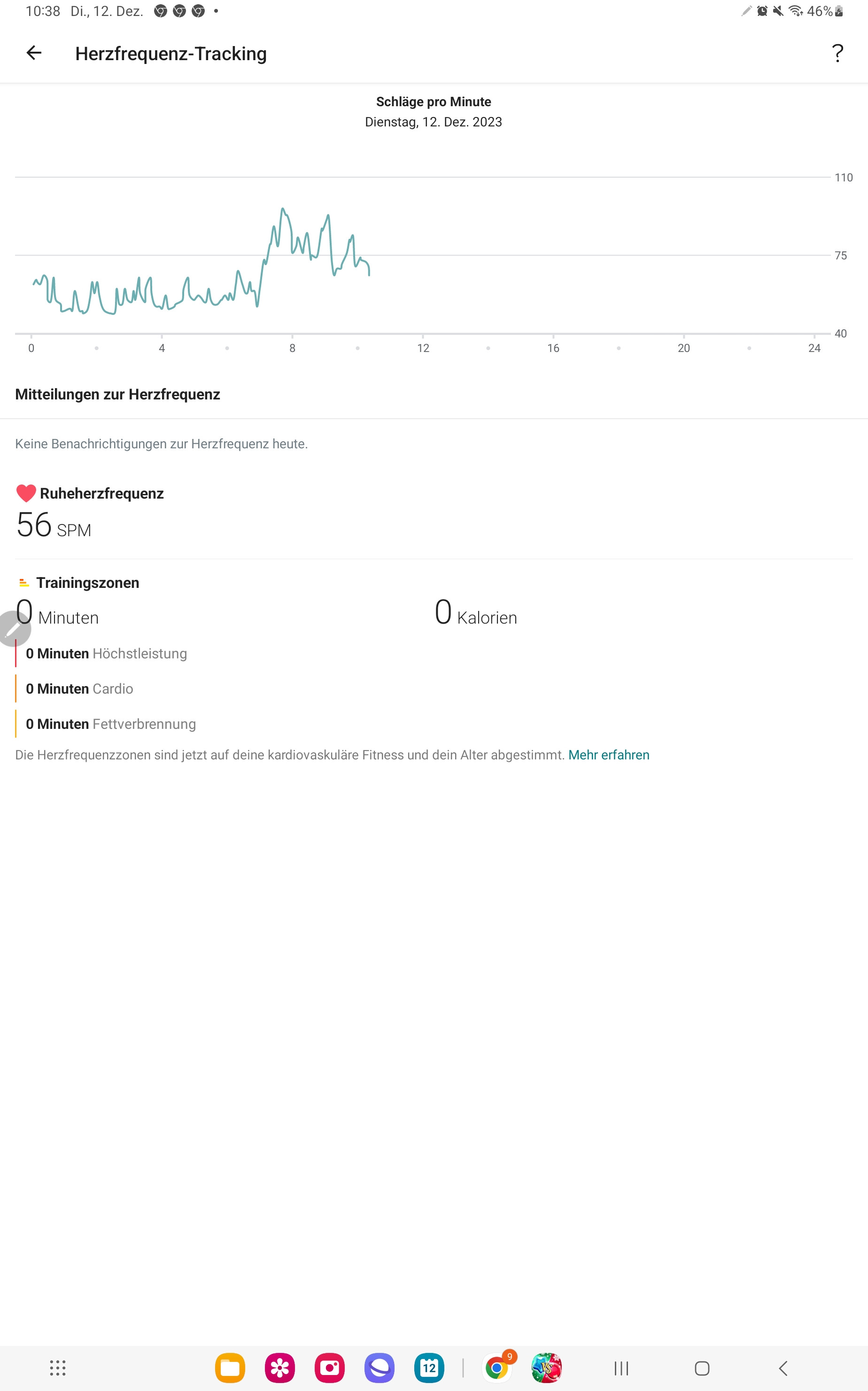The width and height of the screenshot is (868, 1391).
Task: Follow the Mehr erfahren link
Action: pyautogui.click(x=609, y=755)
